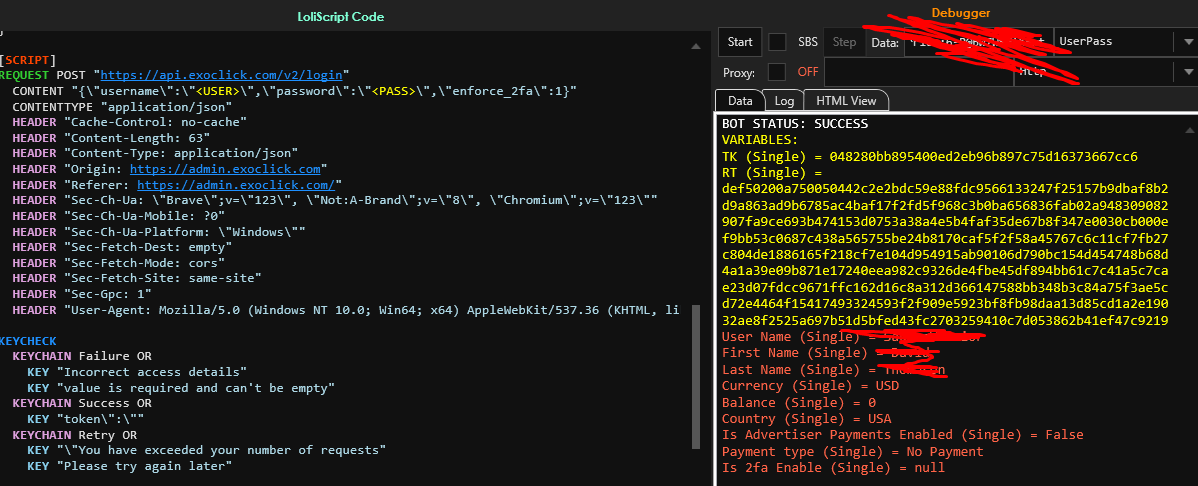The image size is (1198, 486).
Task: Switch to the Log tab
Action: click(x=784, y=100)
